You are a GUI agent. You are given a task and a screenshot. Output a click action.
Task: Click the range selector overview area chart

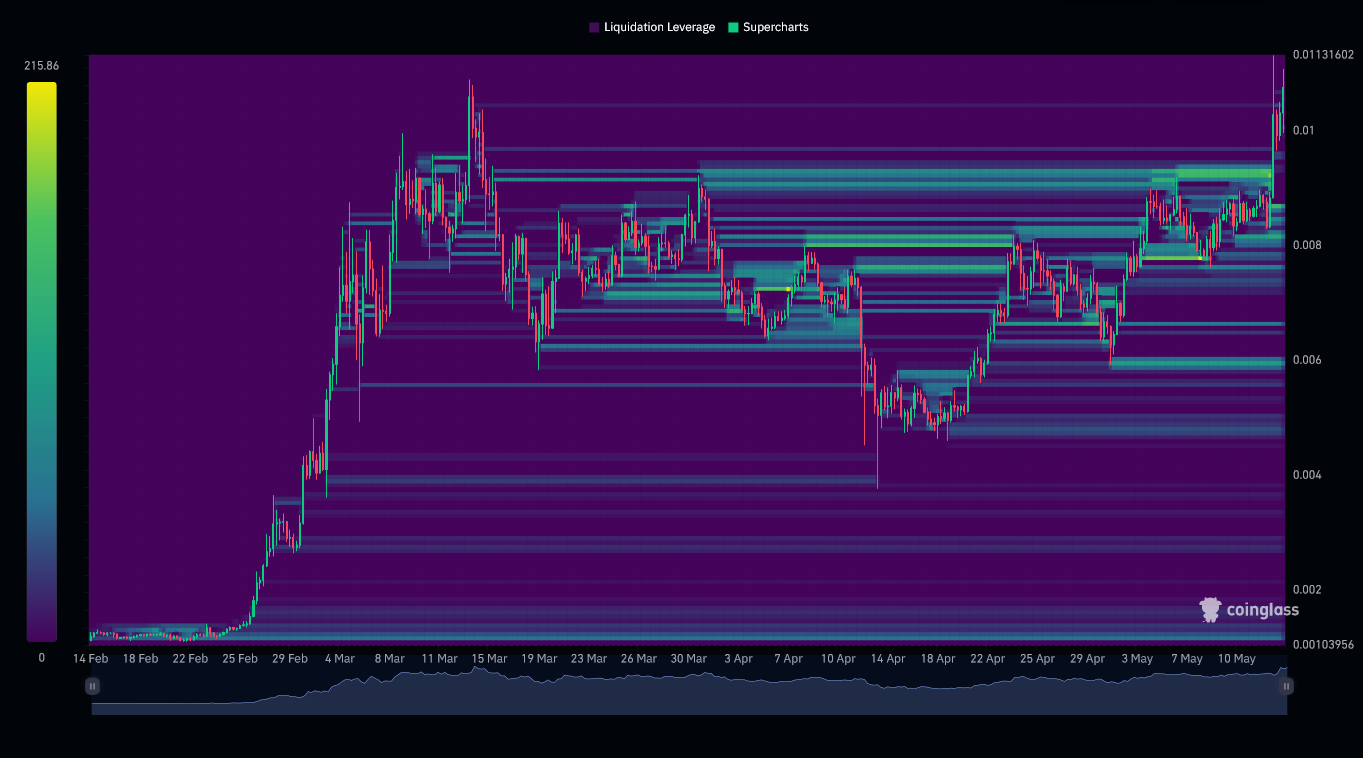tap(689, 694)
